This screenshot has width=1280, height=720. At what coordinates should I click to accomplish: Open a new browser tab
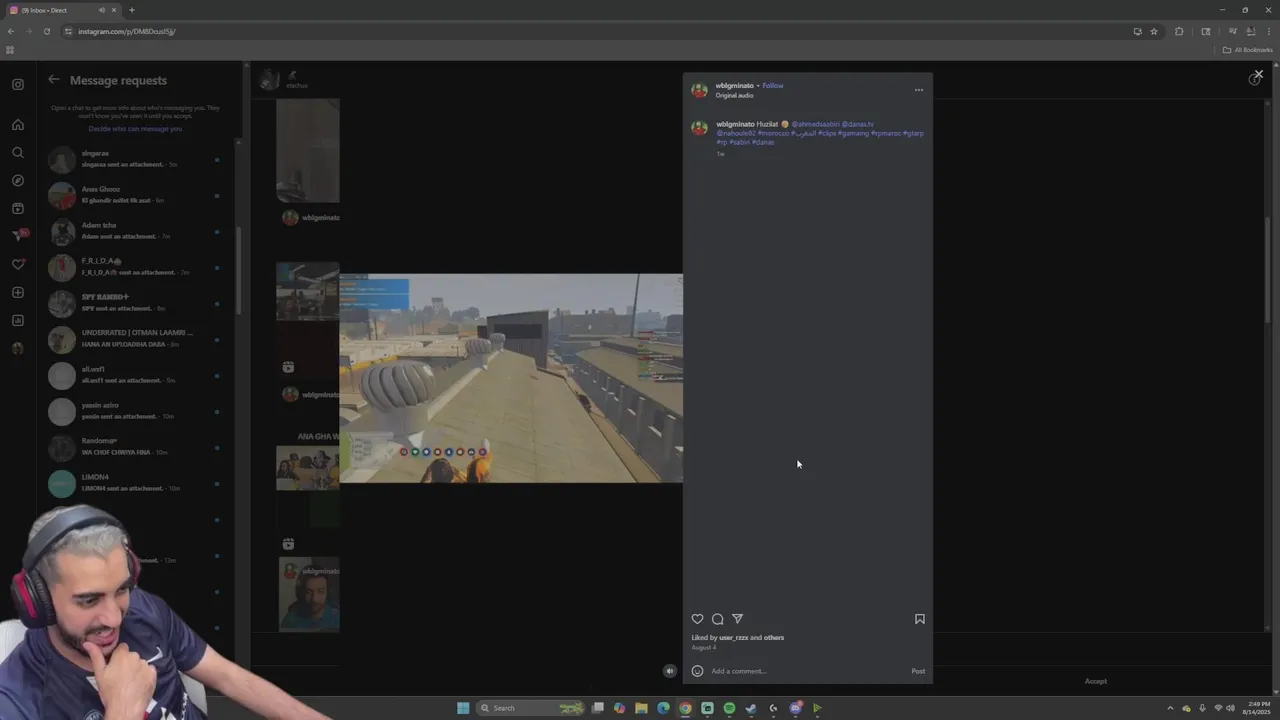coord(132,10)
